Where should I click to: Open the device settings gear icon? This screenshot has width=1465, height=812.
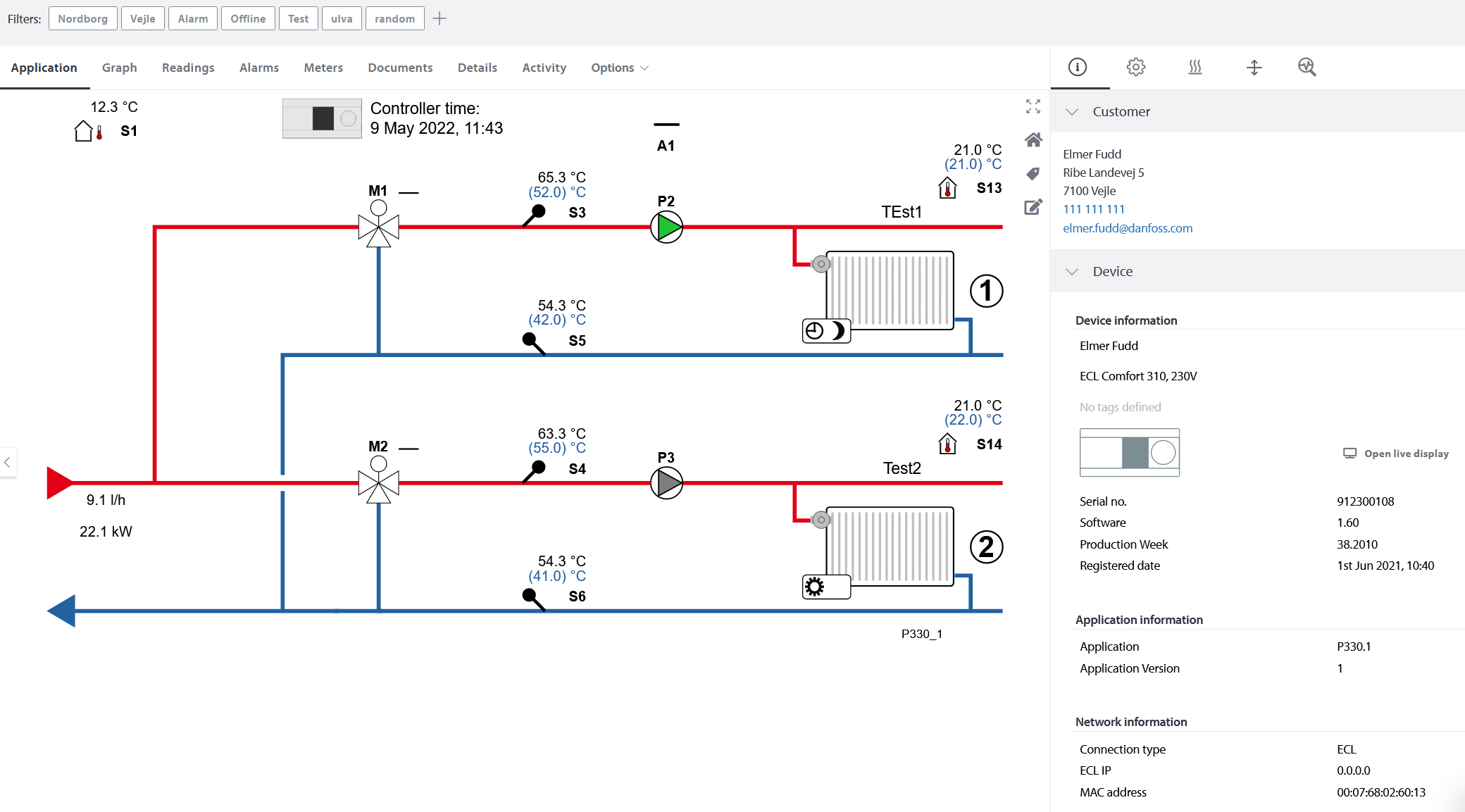point(1135,67)
